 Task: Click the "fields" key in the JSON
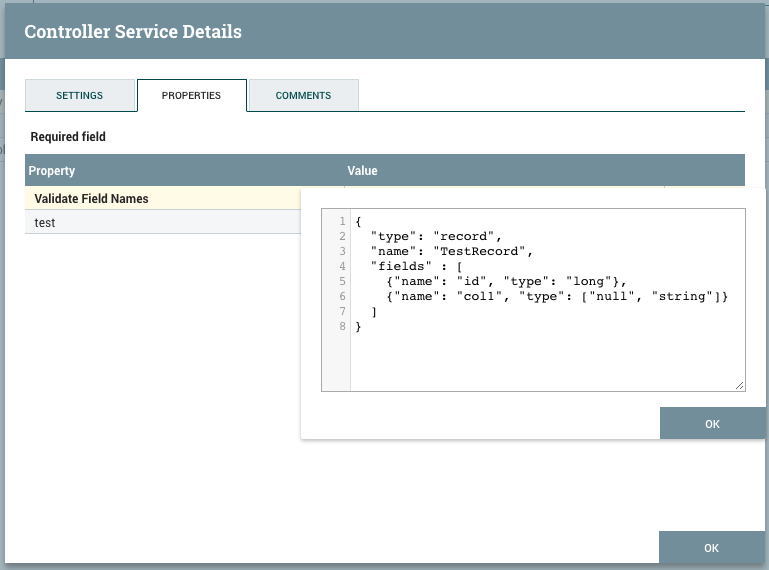(400, 266)
